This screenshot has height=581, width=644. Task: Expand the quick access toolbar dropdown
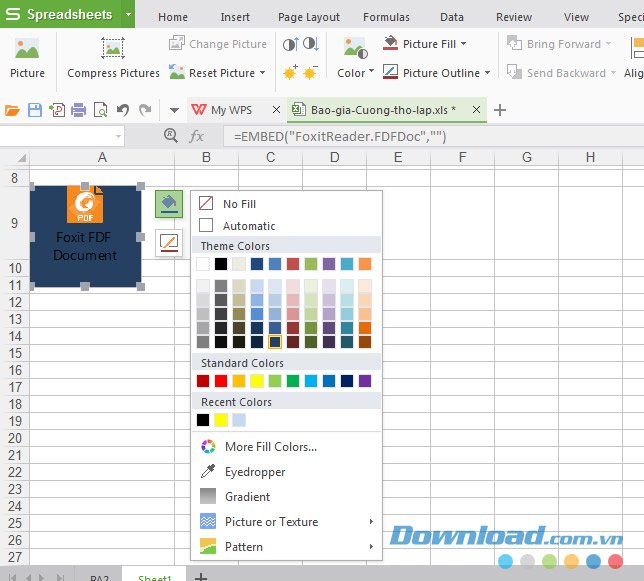click(174, 110)
